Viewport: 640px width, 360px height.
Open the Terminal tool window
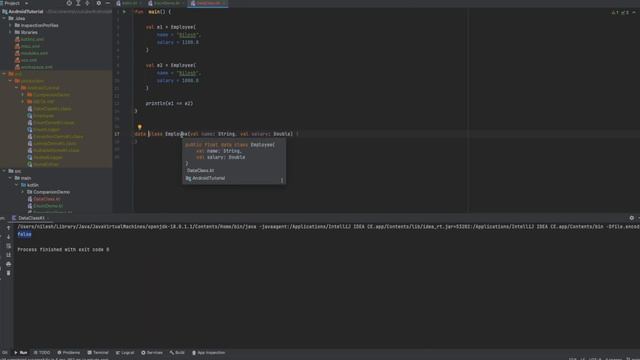click(x=98, y=353)
